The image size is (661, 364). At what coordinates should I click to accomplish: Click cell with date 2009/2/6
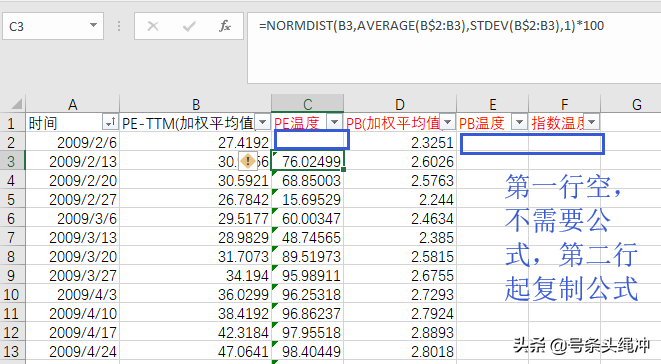coord(73,142)
